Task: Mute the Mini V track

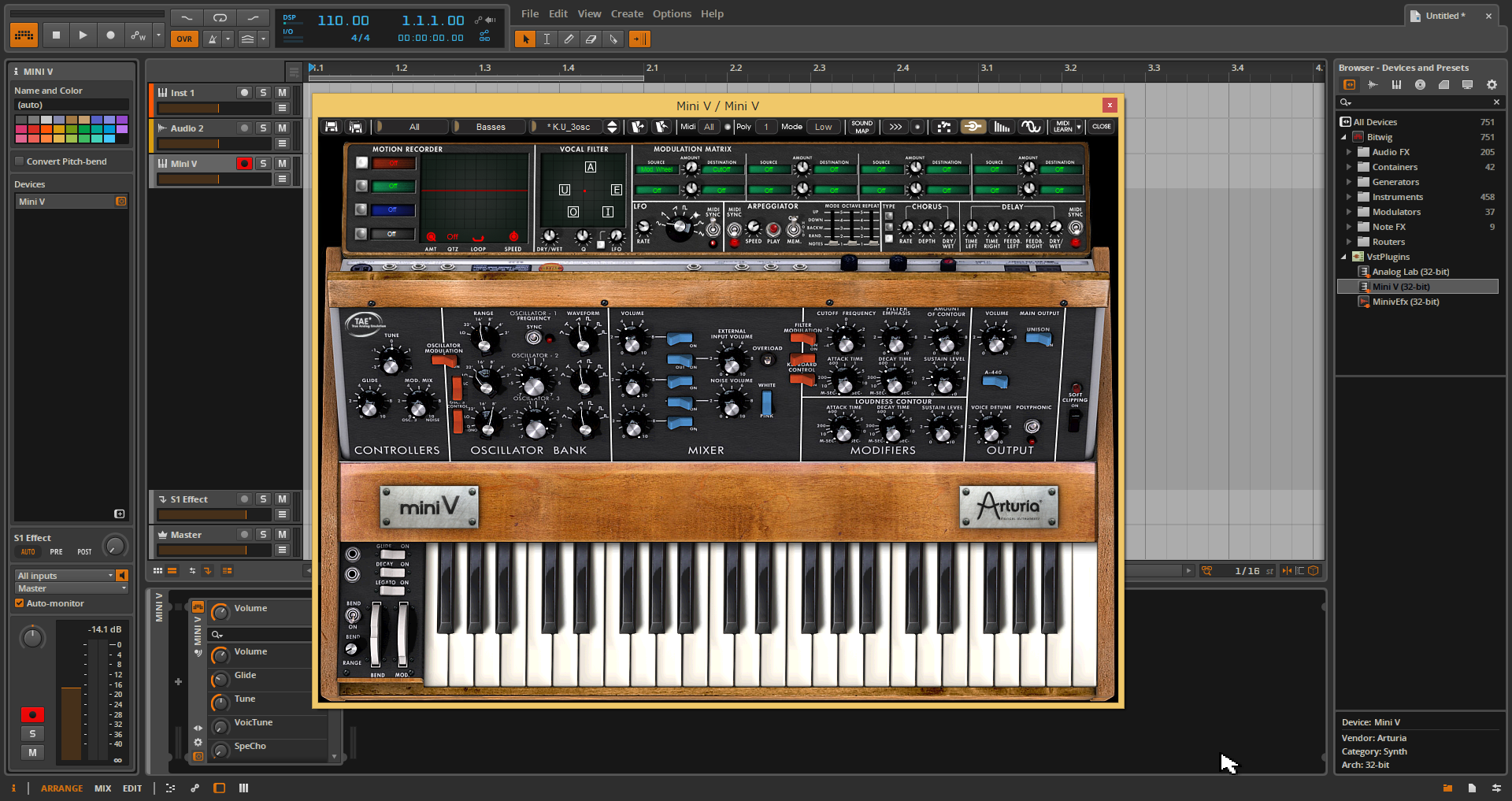Action: [x=282, y=164]
